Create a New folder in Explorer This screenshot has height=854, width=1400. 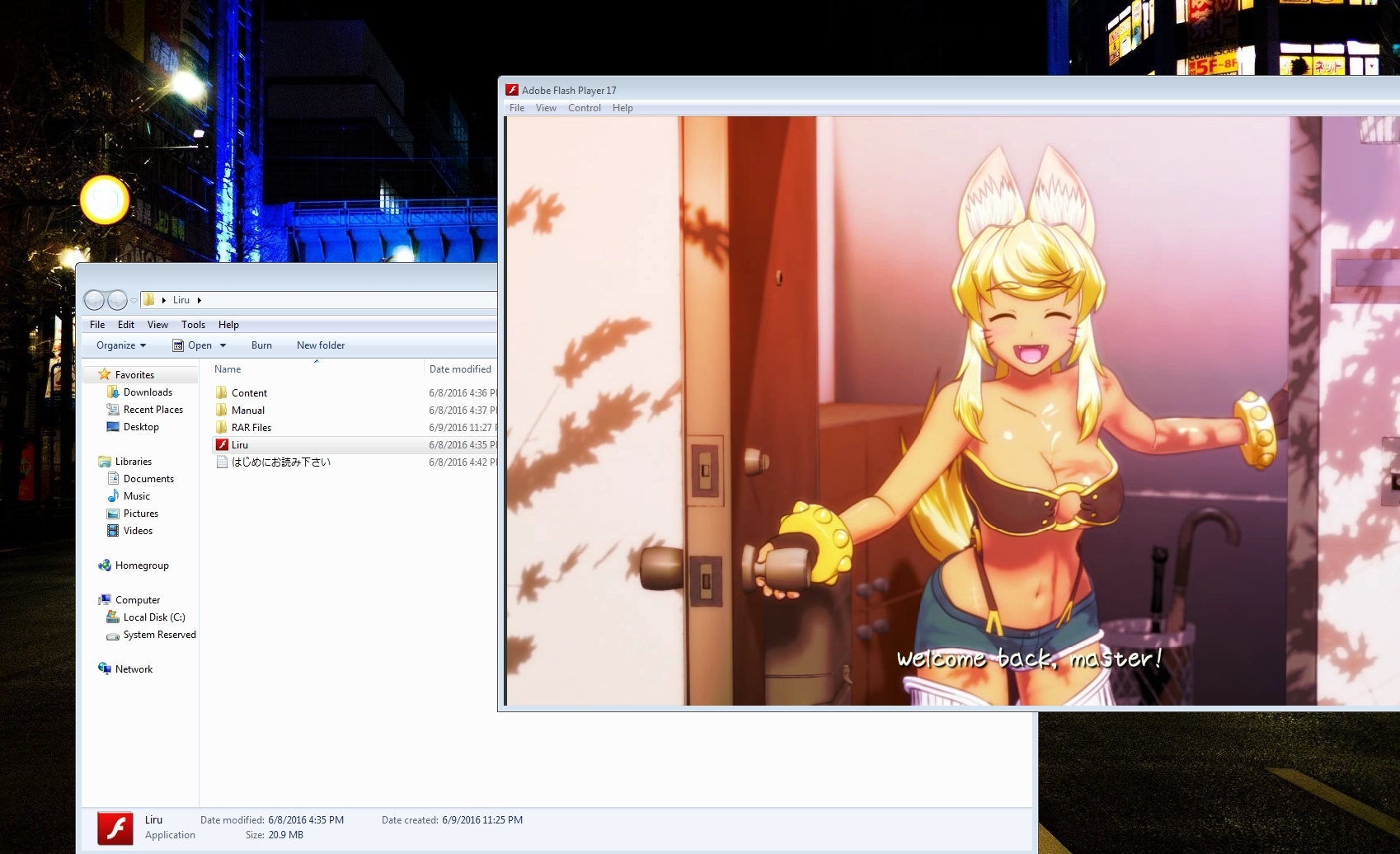coord(321,345)
